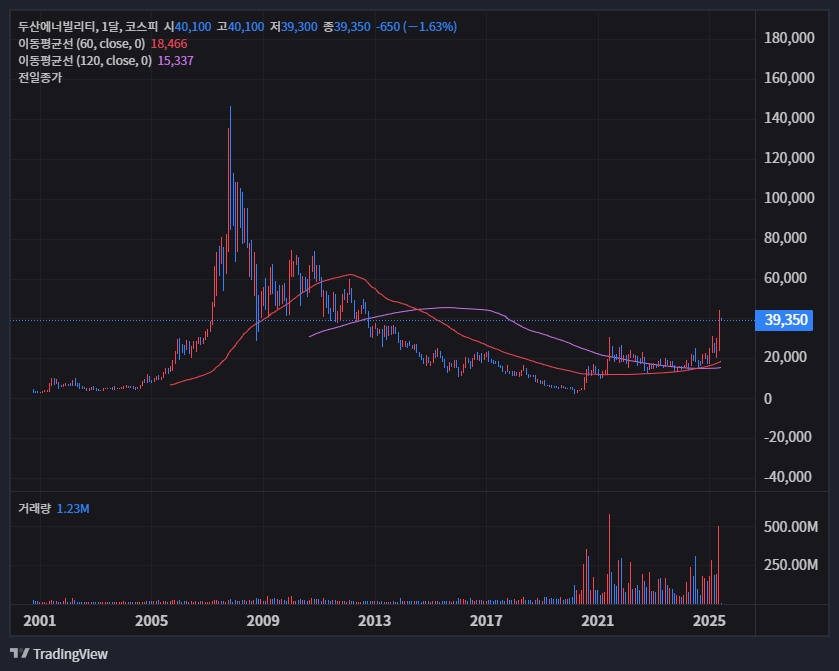The image size is (839, 671).
Task: Click the close price value after 종
Action: [x=352, y=27]
